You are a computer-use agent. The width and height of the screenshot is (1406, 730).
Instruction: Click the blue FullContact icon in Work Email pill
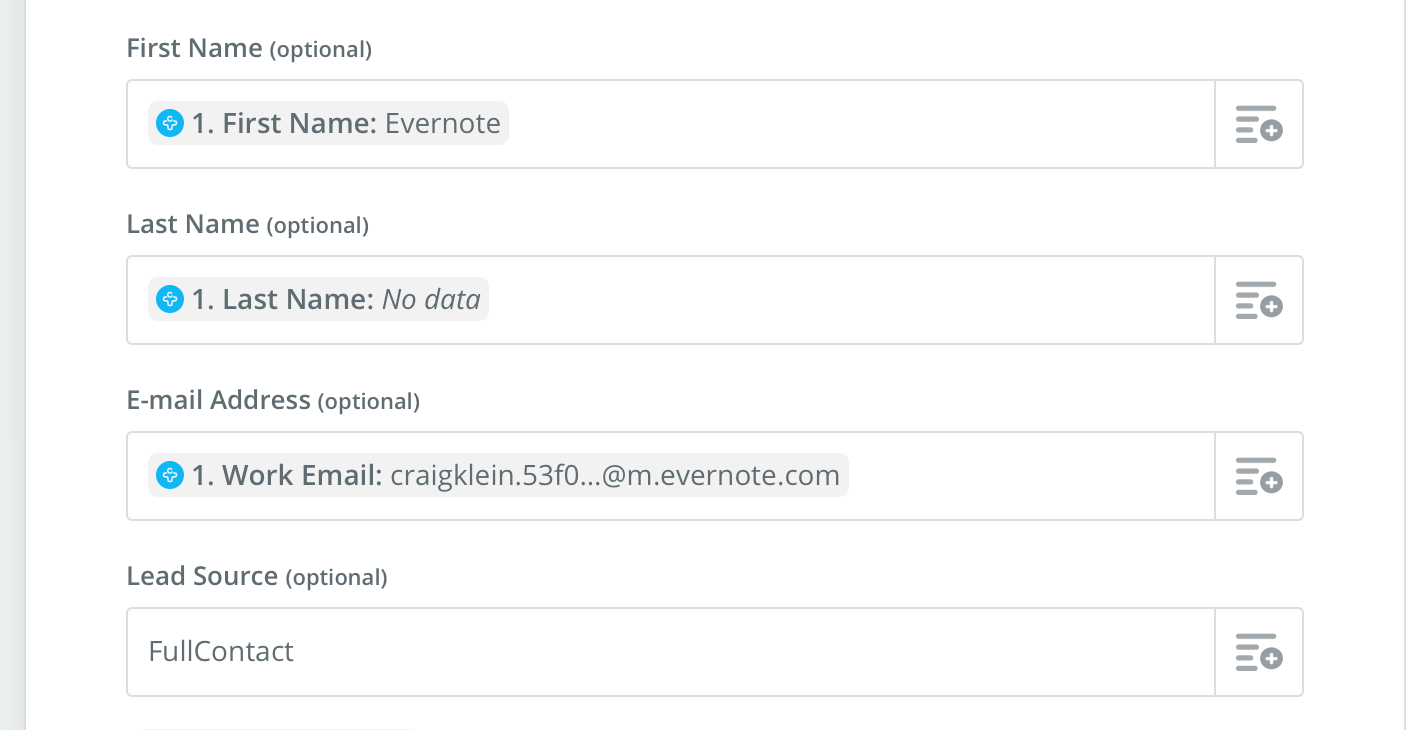point(171,476)
